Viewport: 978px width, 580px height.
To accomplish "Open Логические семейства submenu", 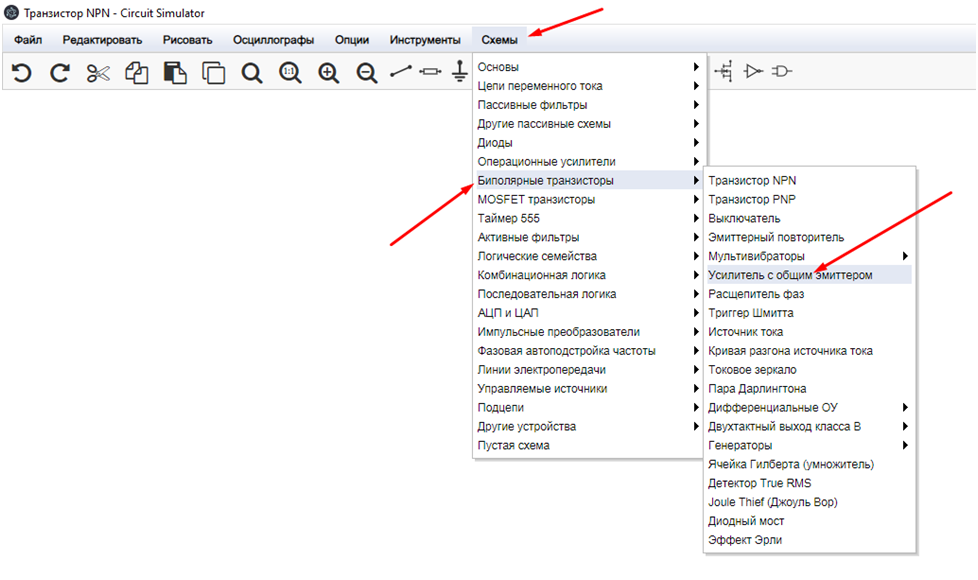I will click(588, 256).
